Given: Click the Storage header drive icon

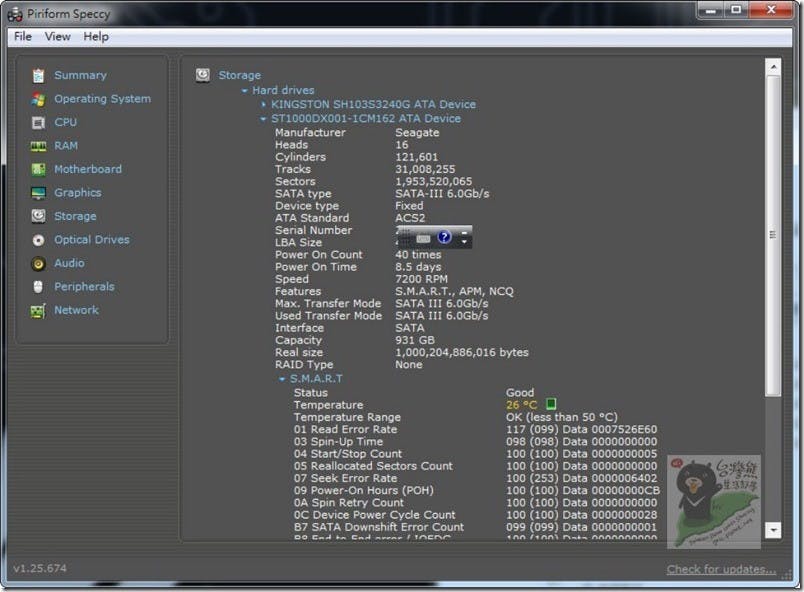Looking at the screenshot, I should (203, 75).
